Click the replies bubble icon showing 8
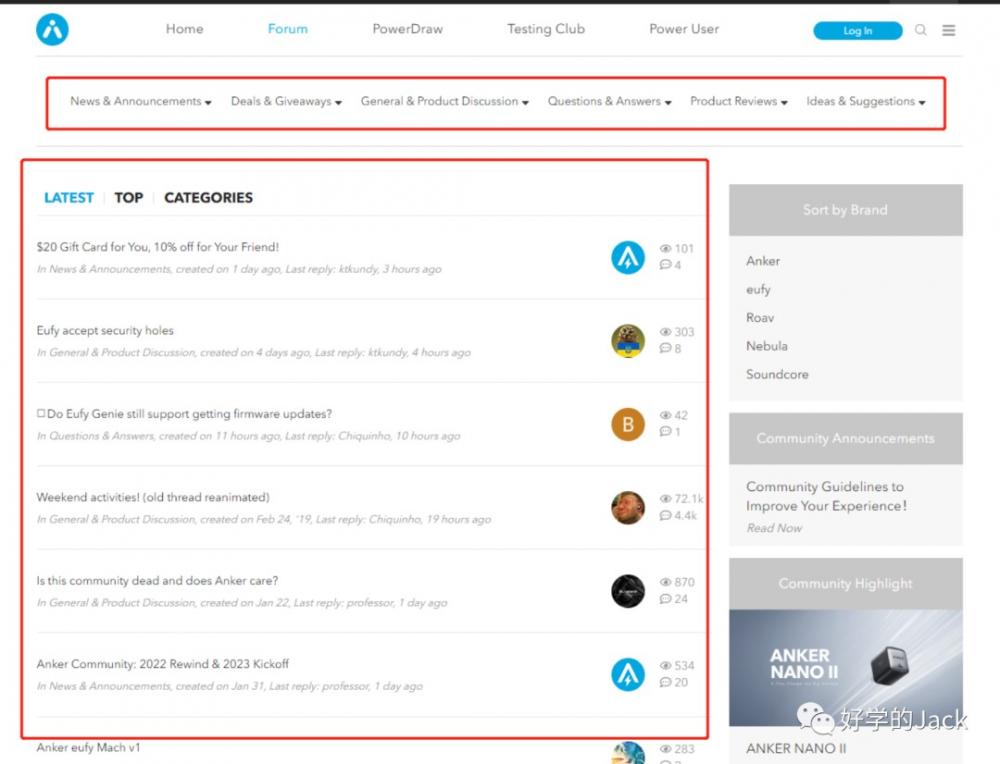Screen dimensions: 1000x764 tap(665, 348)
